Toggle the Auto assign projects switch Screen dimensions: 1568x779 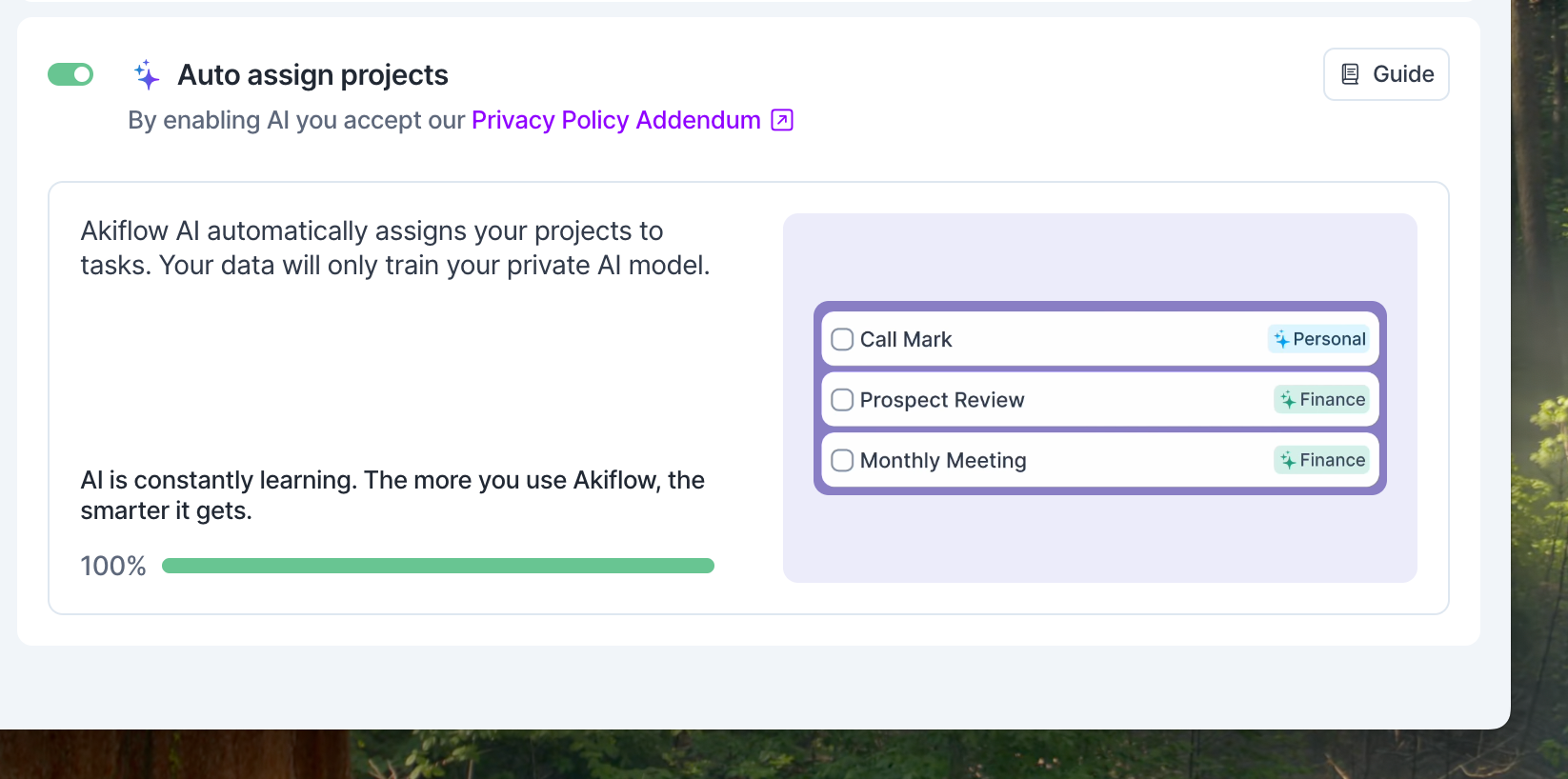[70, 74]
